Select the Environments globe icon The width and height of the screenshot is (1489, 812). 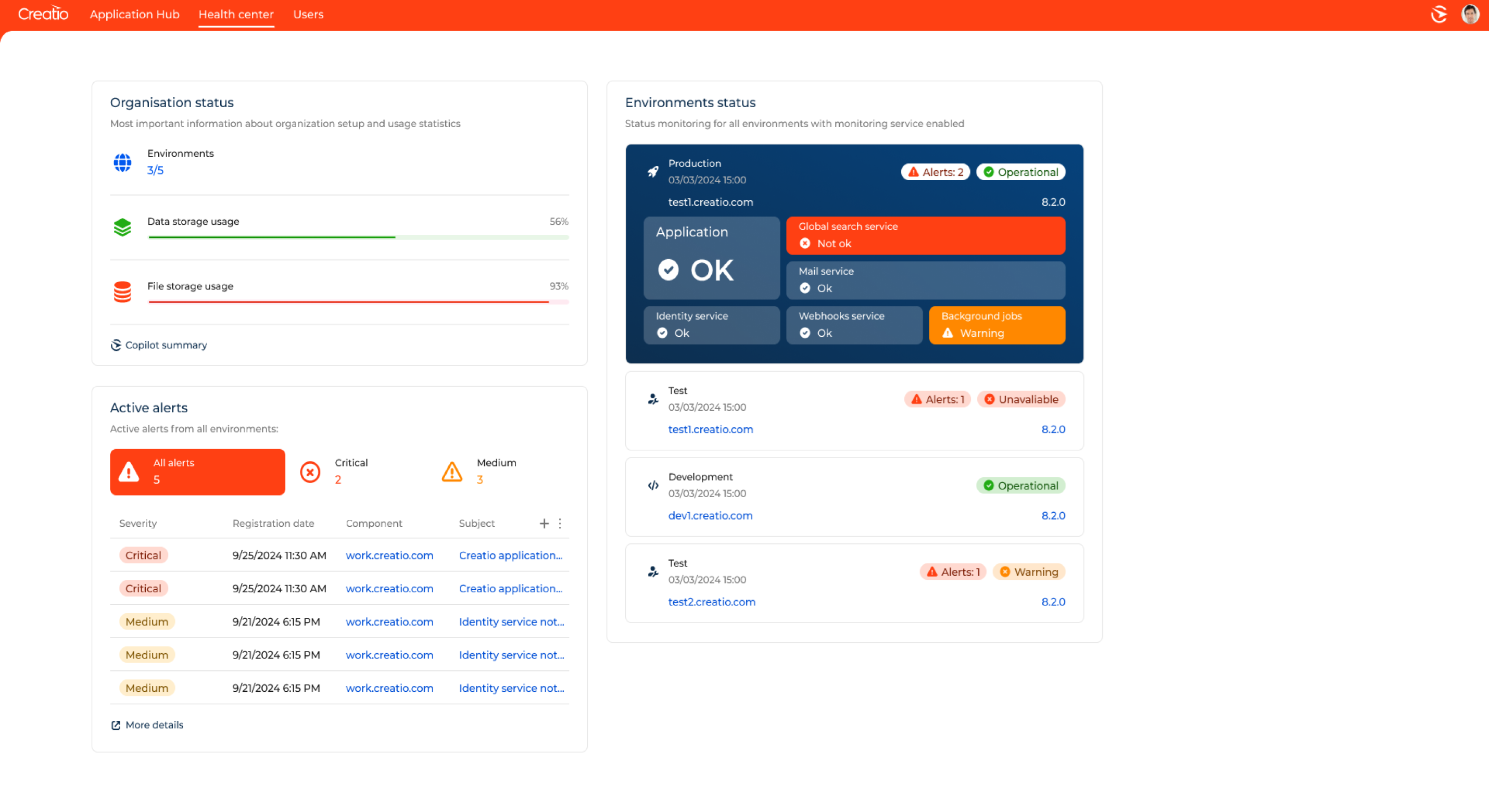pyautogui.click(x=122, y=162)
